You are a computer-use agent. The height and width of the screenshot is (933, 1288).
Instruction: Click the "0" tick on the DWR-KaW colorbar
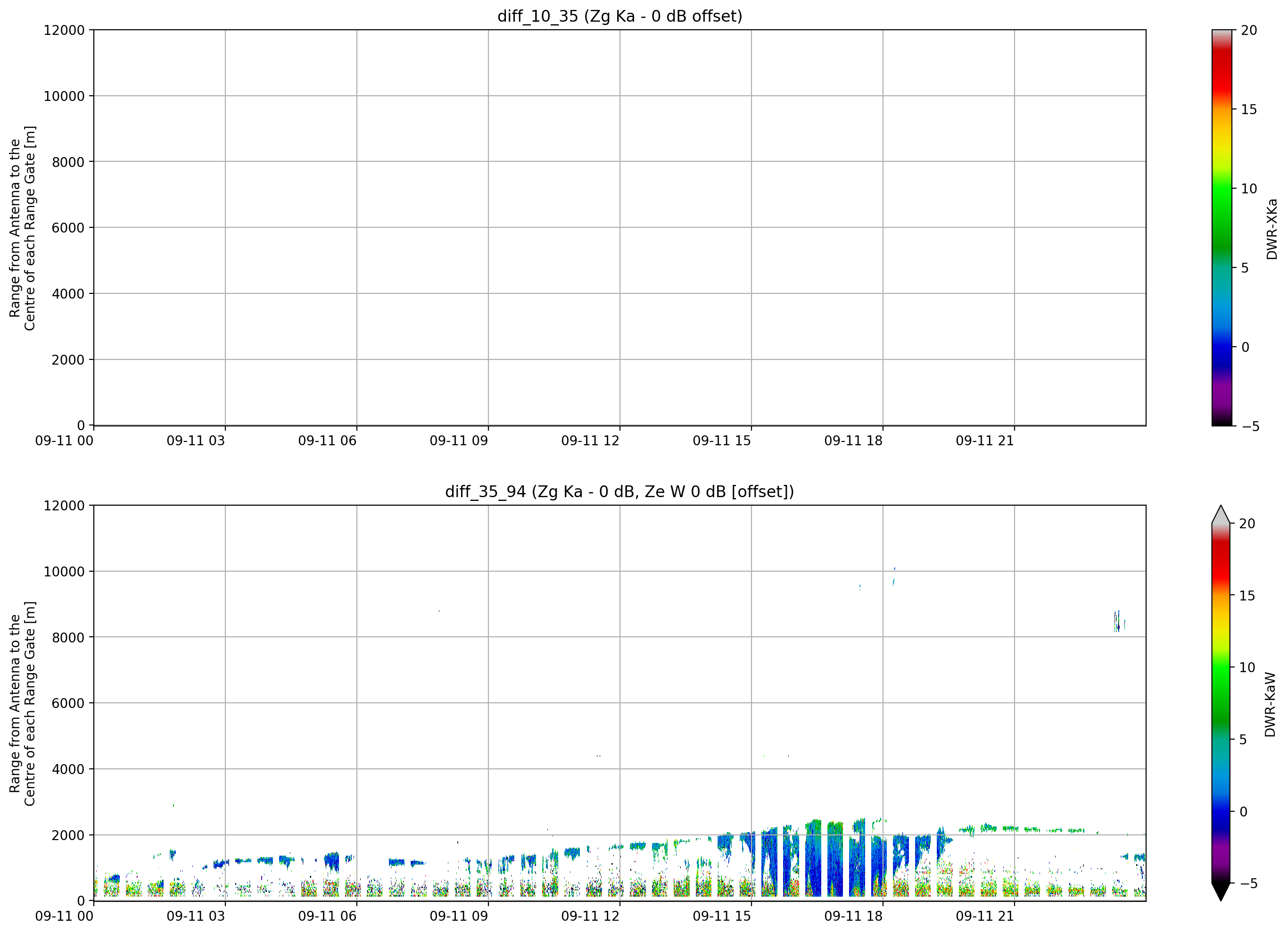[x=1243, y=811]
